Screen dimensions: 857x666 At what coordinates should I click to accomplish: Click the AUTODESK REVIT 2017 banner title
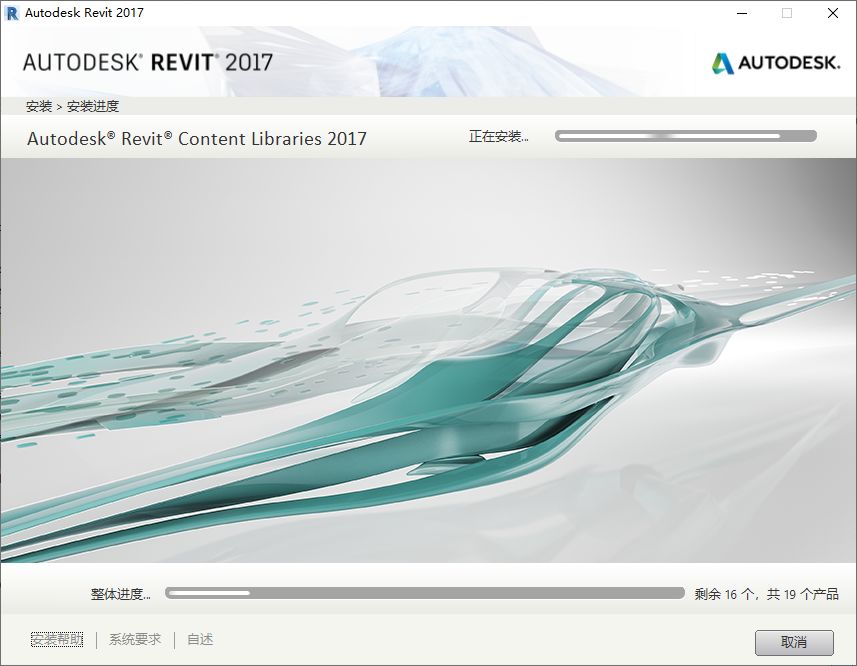[148, 62]
